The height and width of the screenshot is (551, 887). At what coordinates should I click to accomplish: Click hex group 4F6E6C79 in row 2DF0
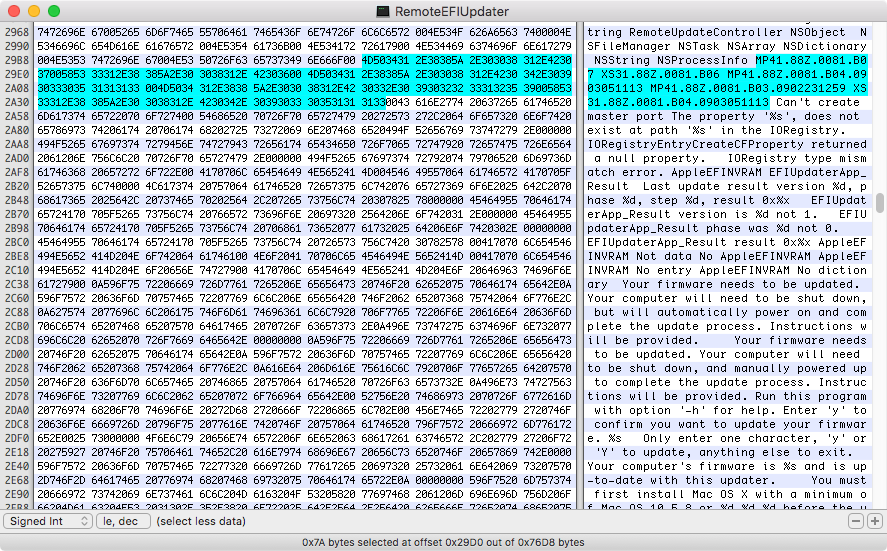coord(169,438)
